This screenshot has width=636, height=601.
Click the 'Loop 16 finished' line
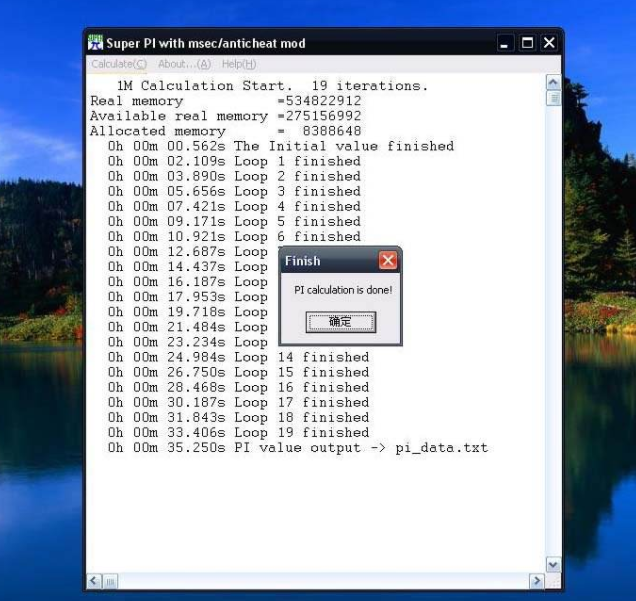pyautogui.click(x=238, y=387)
